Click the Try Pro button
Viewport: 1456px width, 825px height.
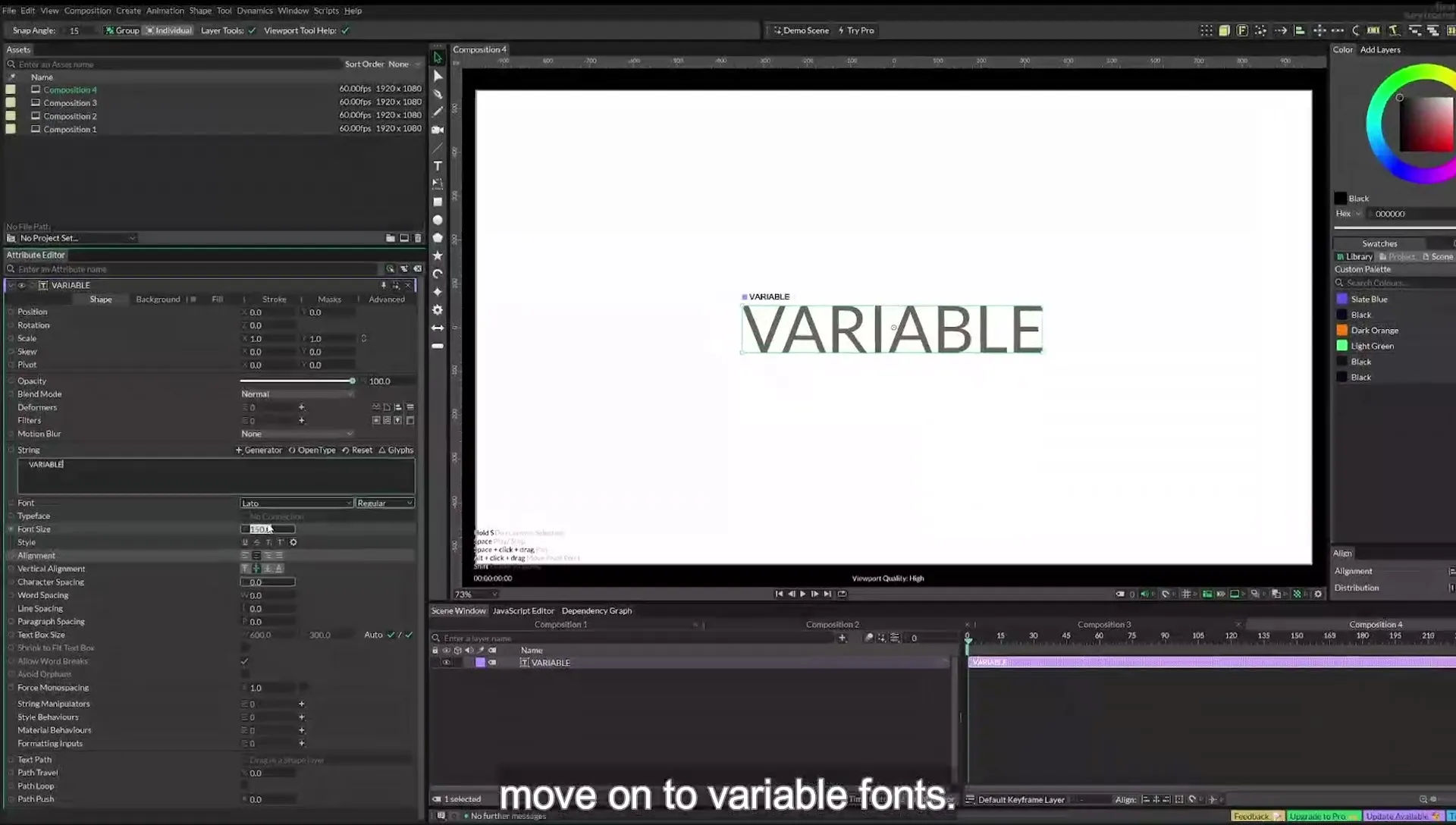[856, 30]
